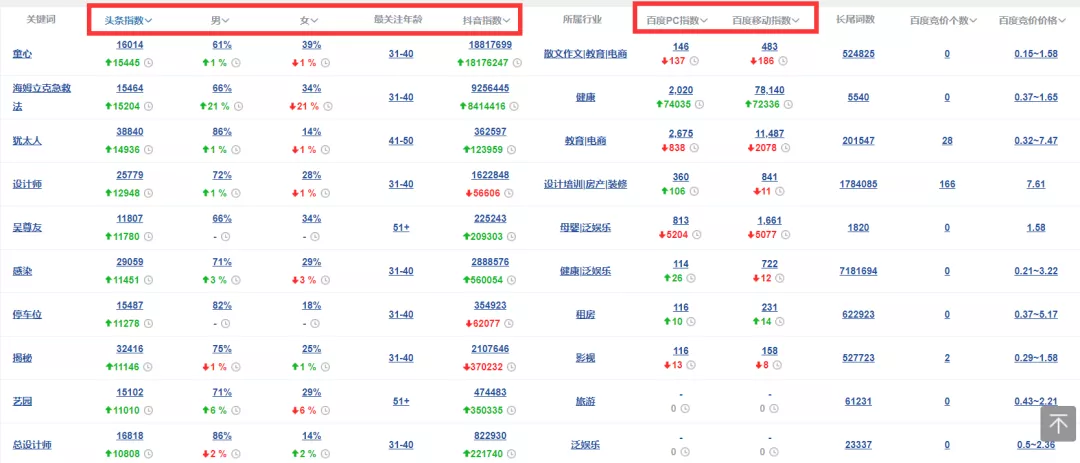Open industry link 散文作文|教育|电商
Screen dimensions: 1080x463
[585, 54]
